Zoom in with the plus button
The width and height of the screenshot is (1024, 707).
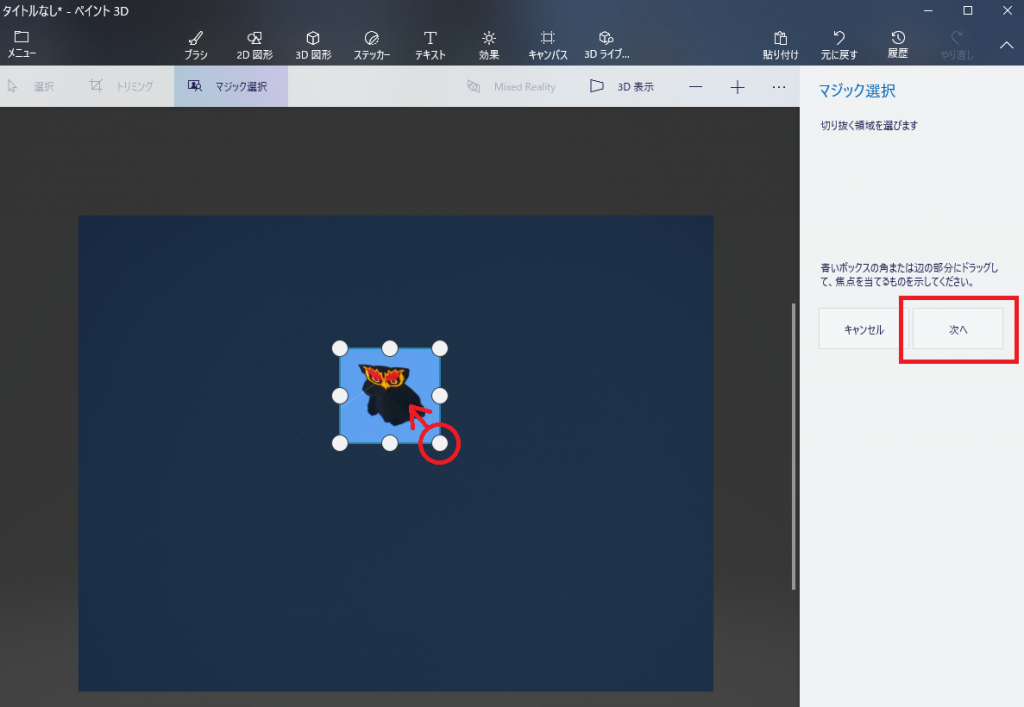(x=737, y=87)
